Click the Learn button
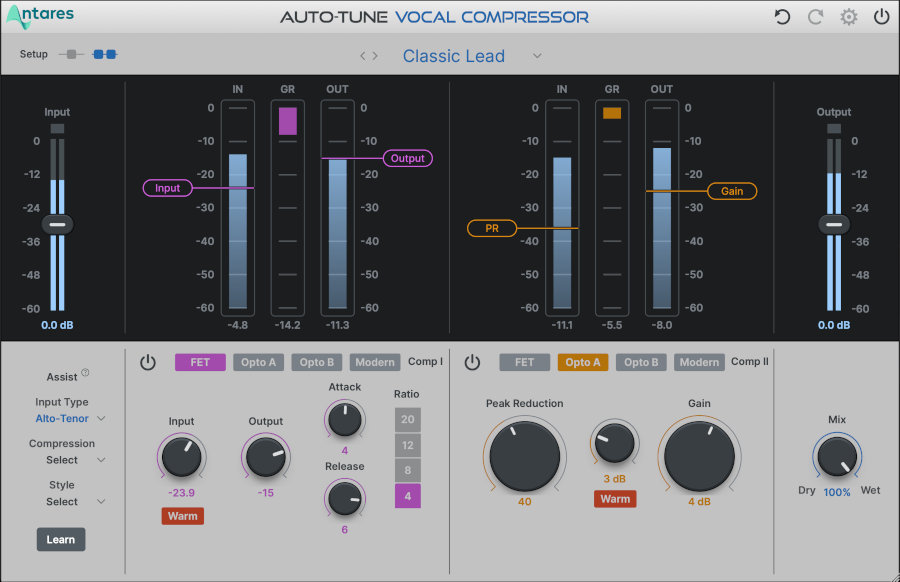This screenshot has height=582, width=900. [x=61, y=539]
